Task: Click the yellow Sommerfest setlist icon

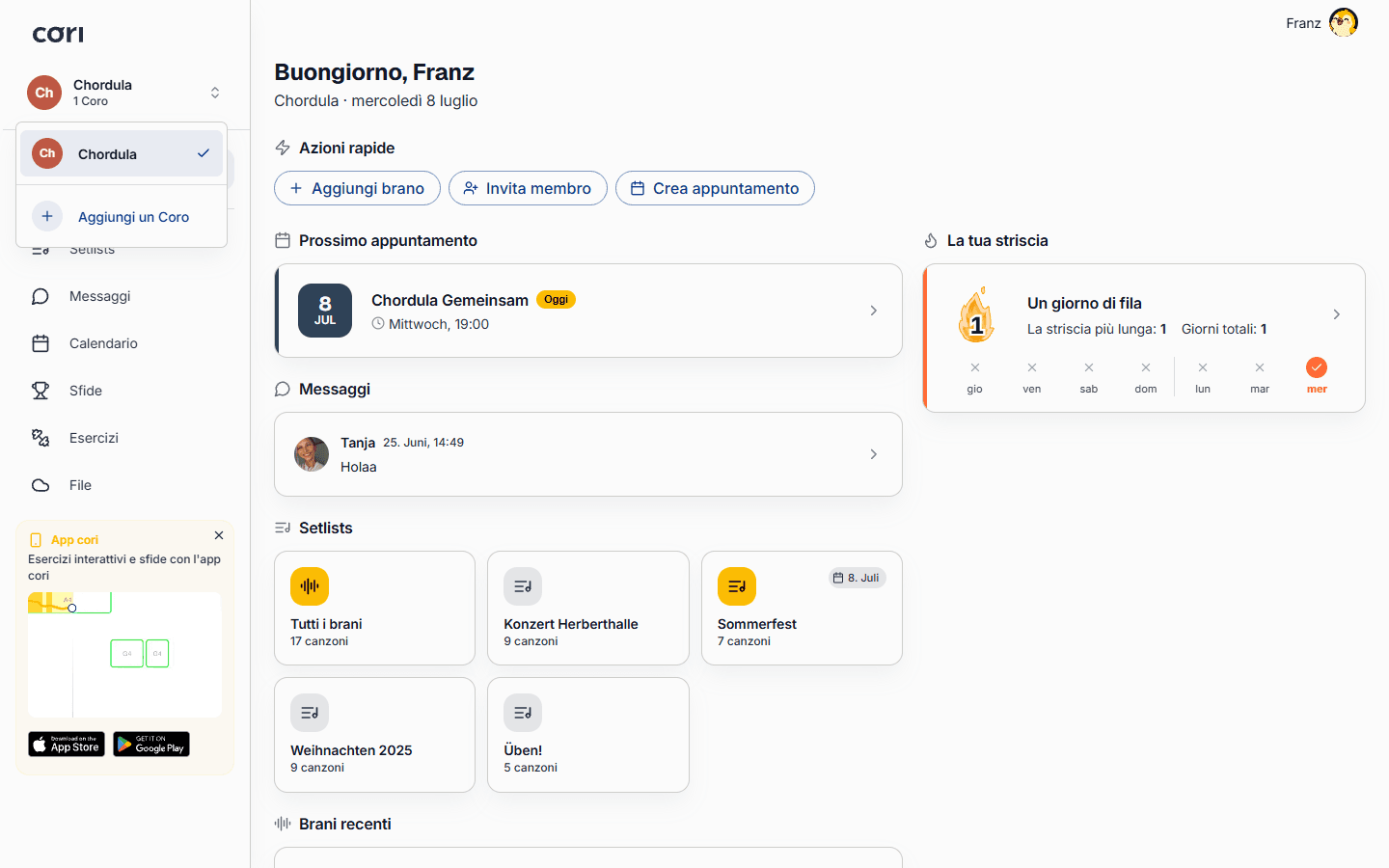Action: (x=737, y=586)
